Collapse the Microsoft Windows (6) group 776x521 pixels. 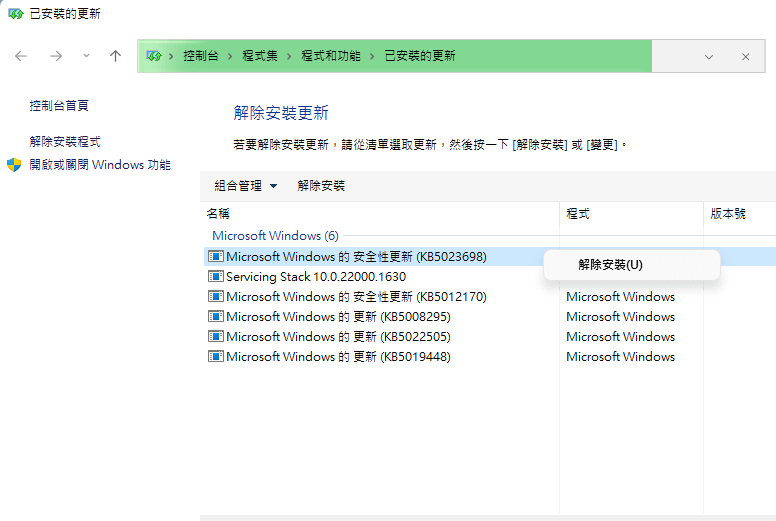[x=275, y=236]
